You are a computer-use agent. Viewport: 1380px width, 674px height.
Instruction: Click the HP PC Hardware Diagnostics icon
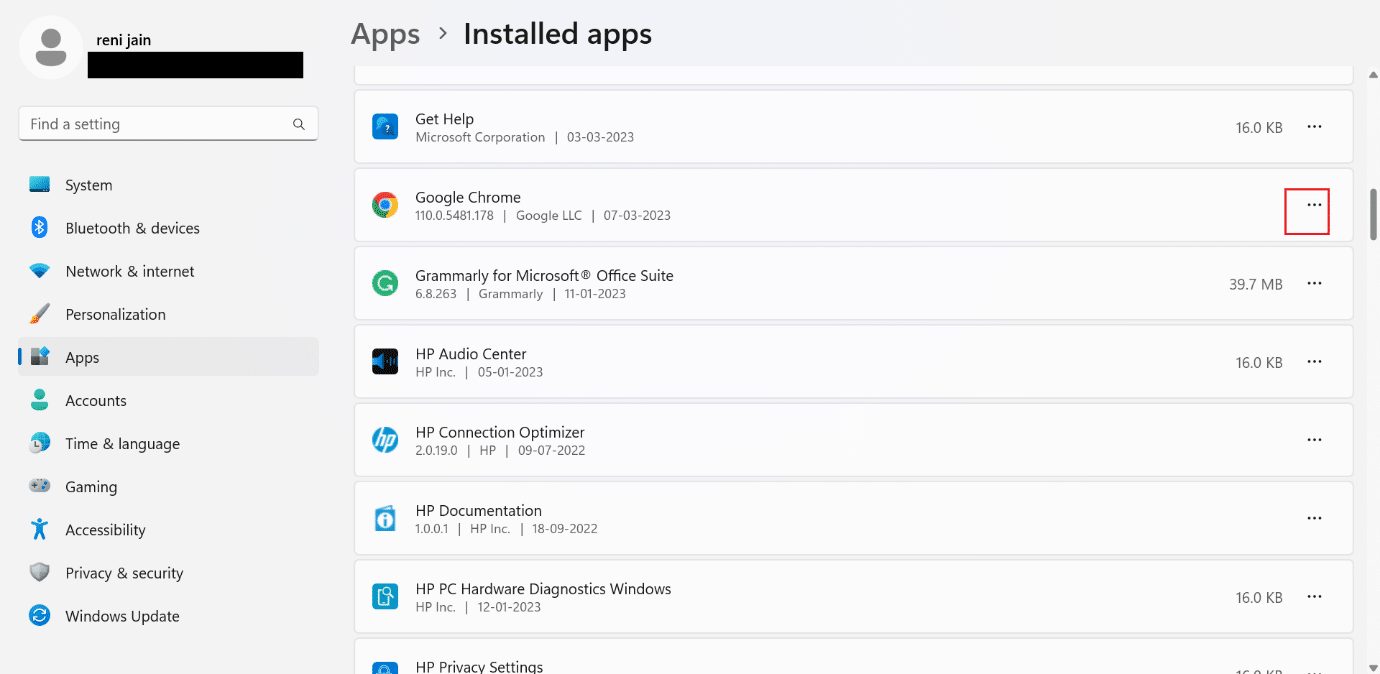pos(385,597)
